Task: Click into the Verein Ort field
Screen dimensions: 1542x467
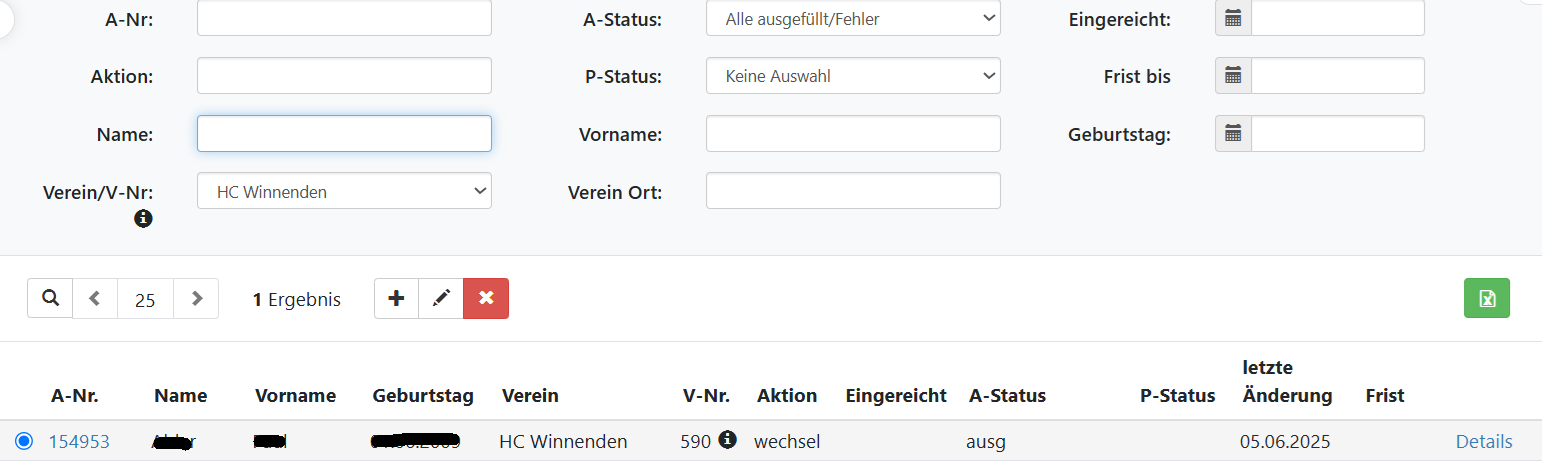Action: point(853,191)
